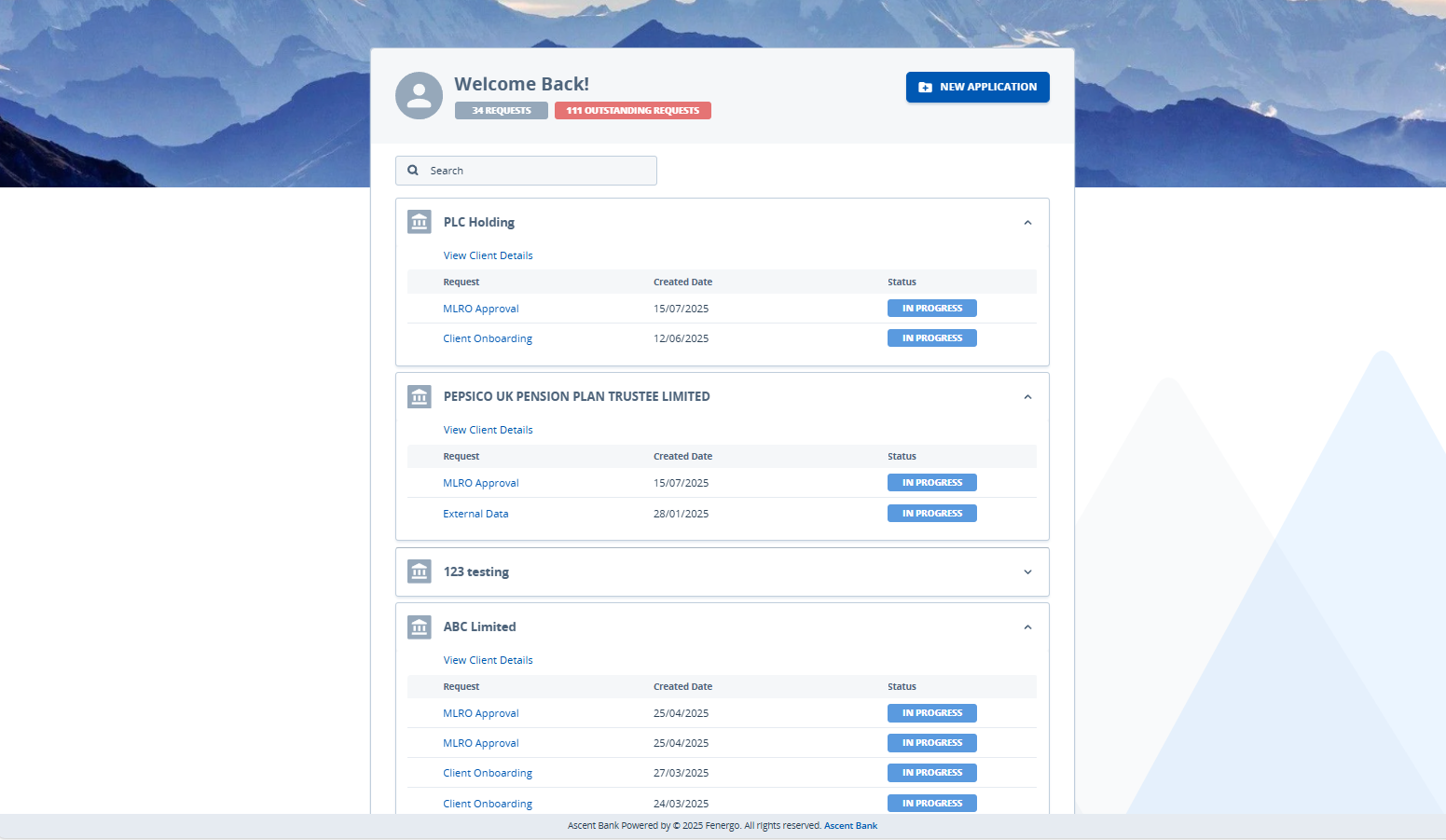This screenshot has height=840, width=1446.
Task: Click the new application icon on the blue button
Action: 924,87
